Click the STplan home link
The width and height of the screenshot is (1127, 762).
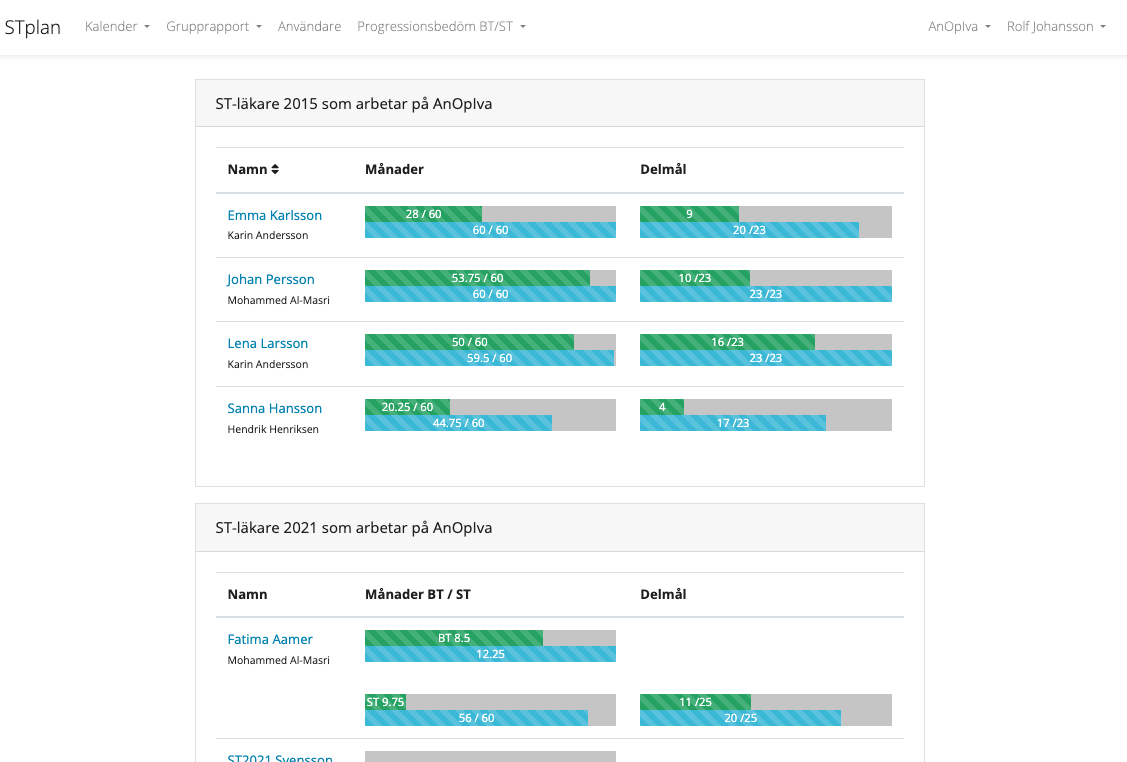click(x=33, y=27)
